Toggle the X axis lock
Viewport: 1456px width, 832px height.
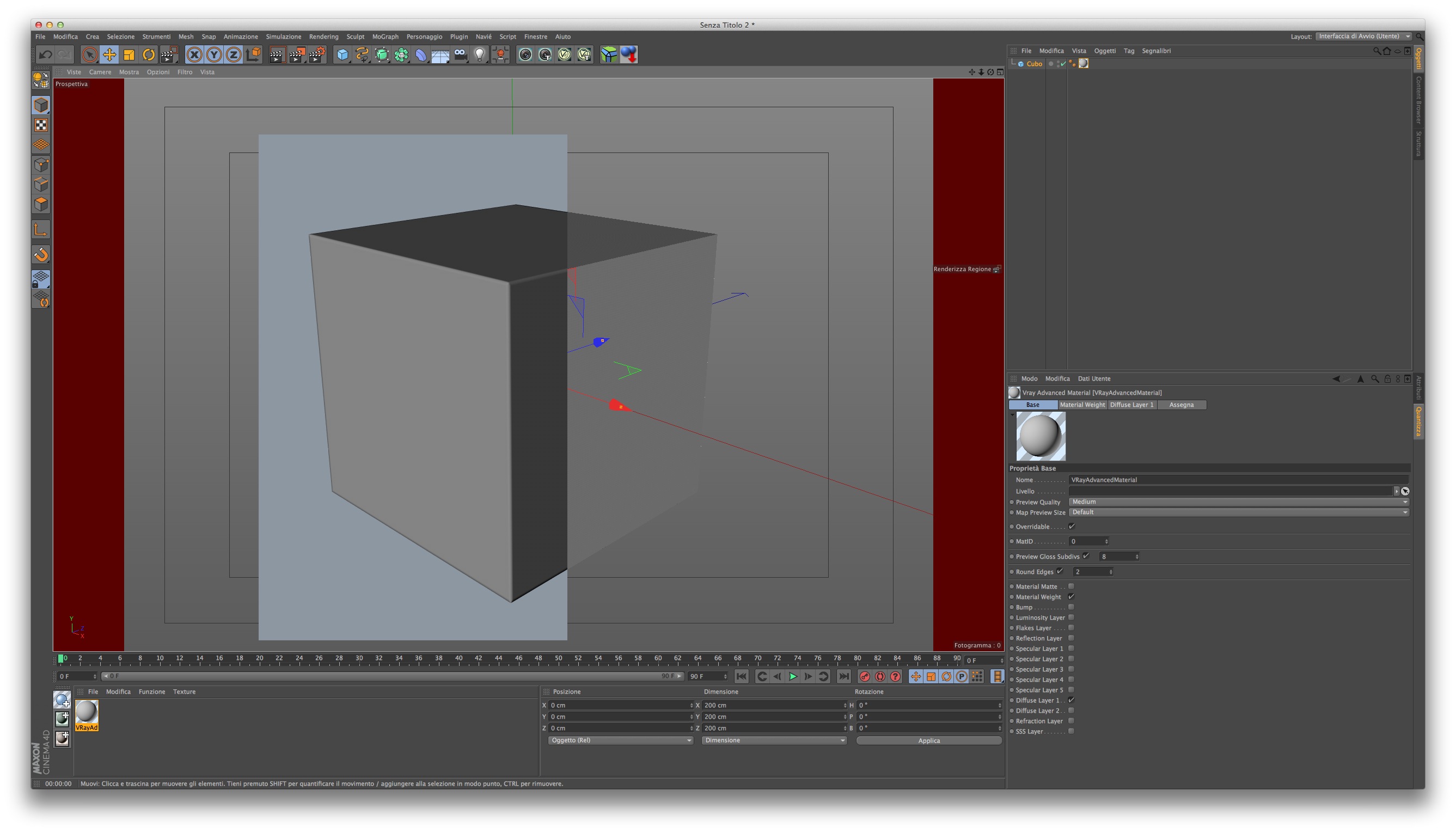(x=194, y=55)
